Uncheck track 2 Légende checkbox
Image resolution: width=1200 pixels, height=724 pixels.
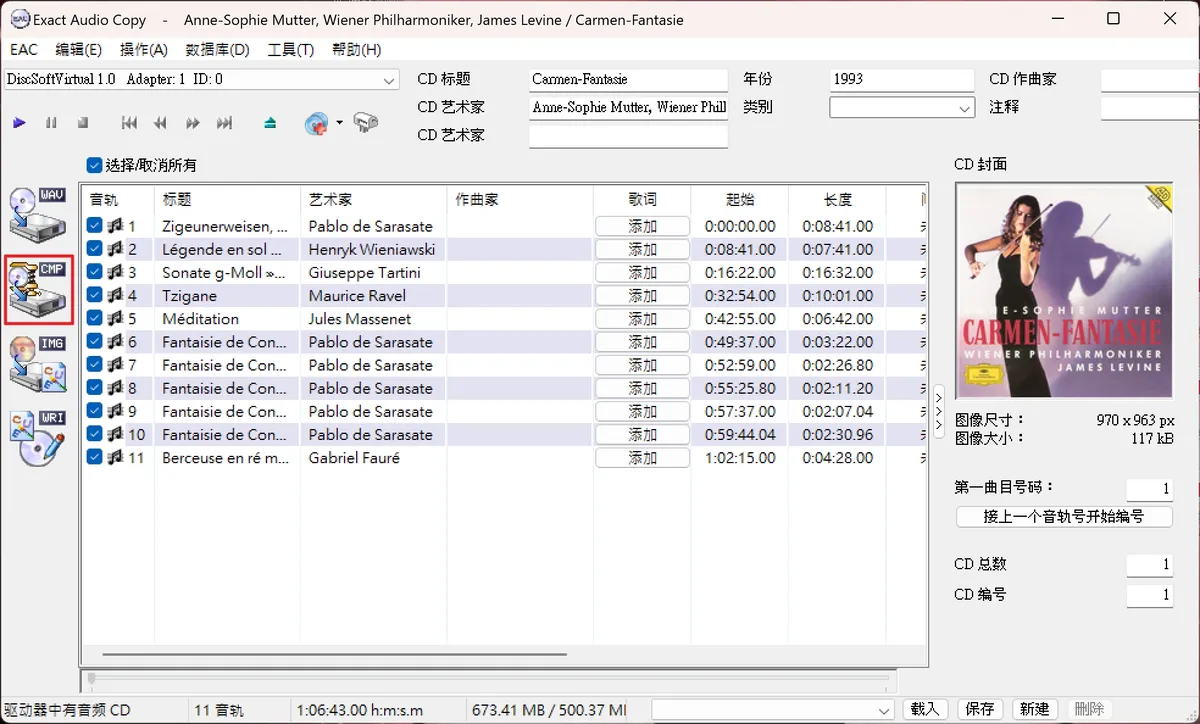point(94,249)
